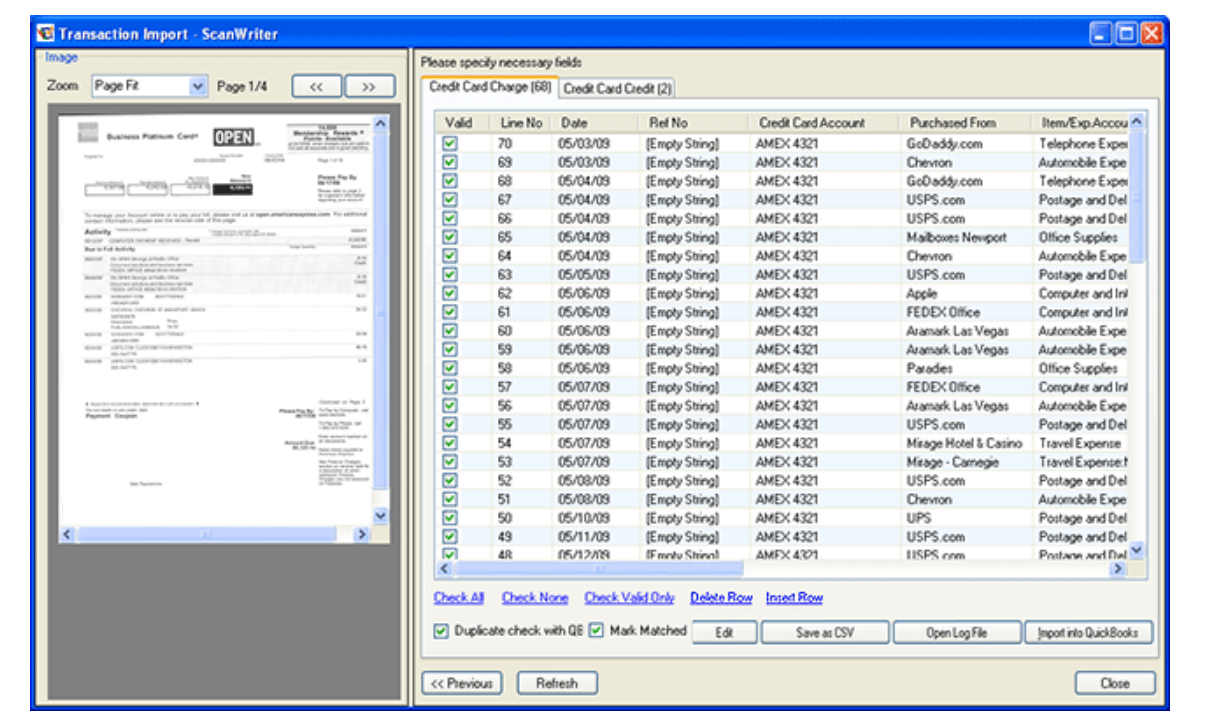Sort by Purchased From column header
Screen dimensions: 1211x728
coord(952,123)
